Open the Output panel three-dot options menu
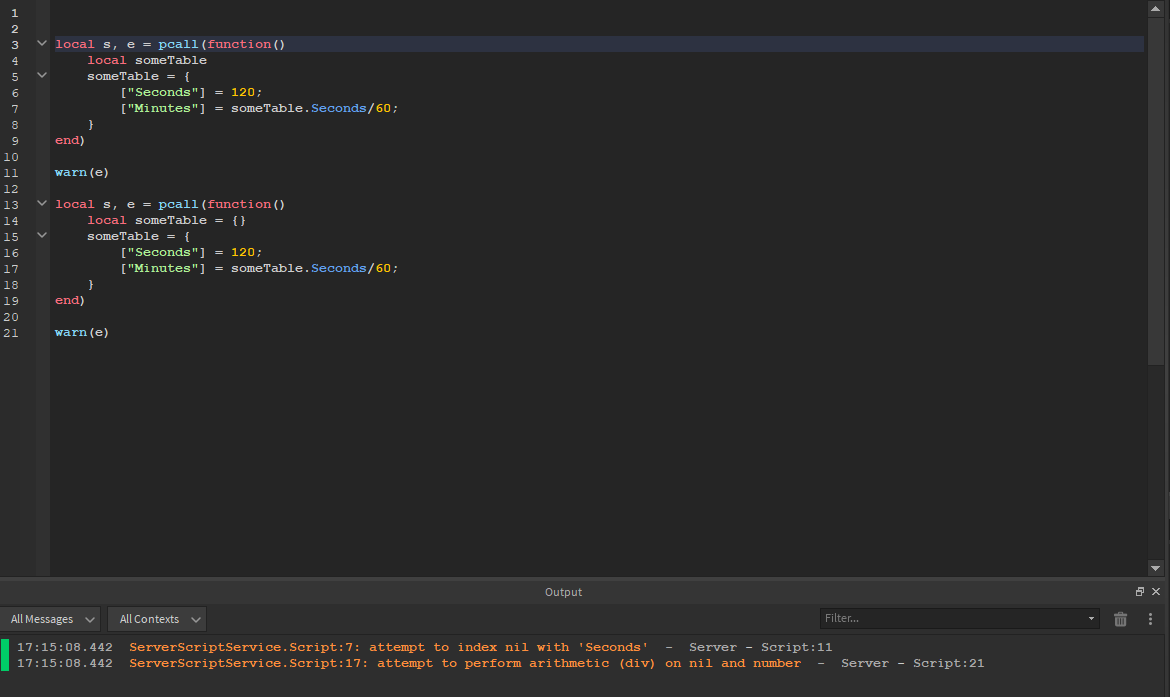The height and width of the screenshot is (697, 1170). [x=1151, y=619]
